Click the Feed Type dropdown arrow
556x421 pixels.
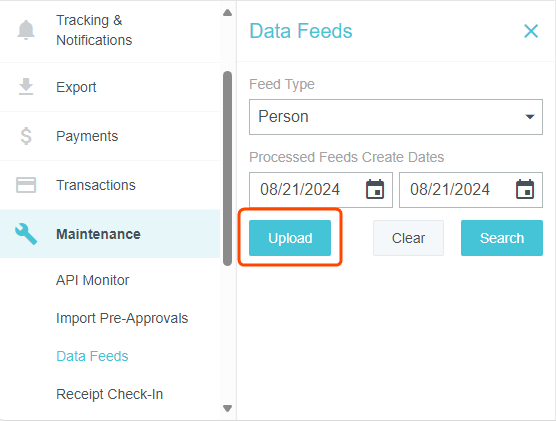530,117
